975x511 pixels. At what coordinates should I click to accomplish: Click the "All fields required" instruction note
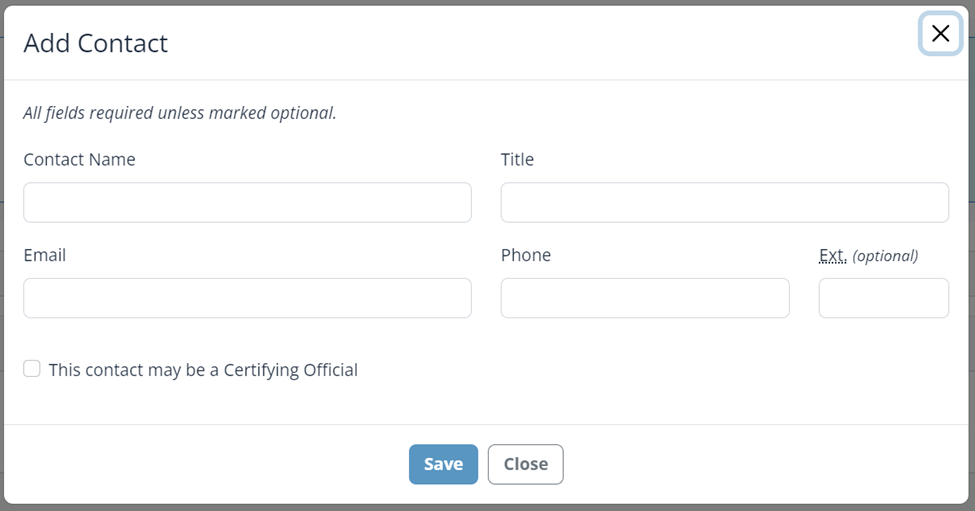(180, 113)
